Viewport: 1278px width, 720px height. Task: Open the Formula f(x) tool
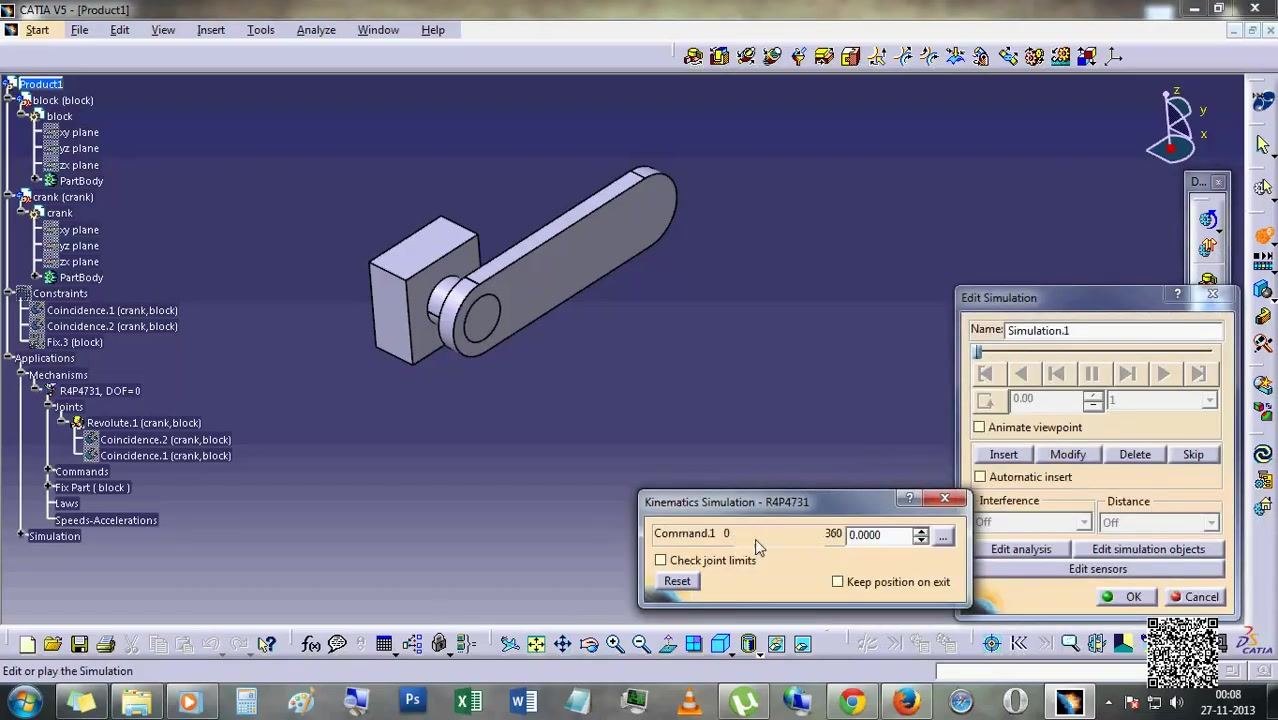(x=311, y=644)
